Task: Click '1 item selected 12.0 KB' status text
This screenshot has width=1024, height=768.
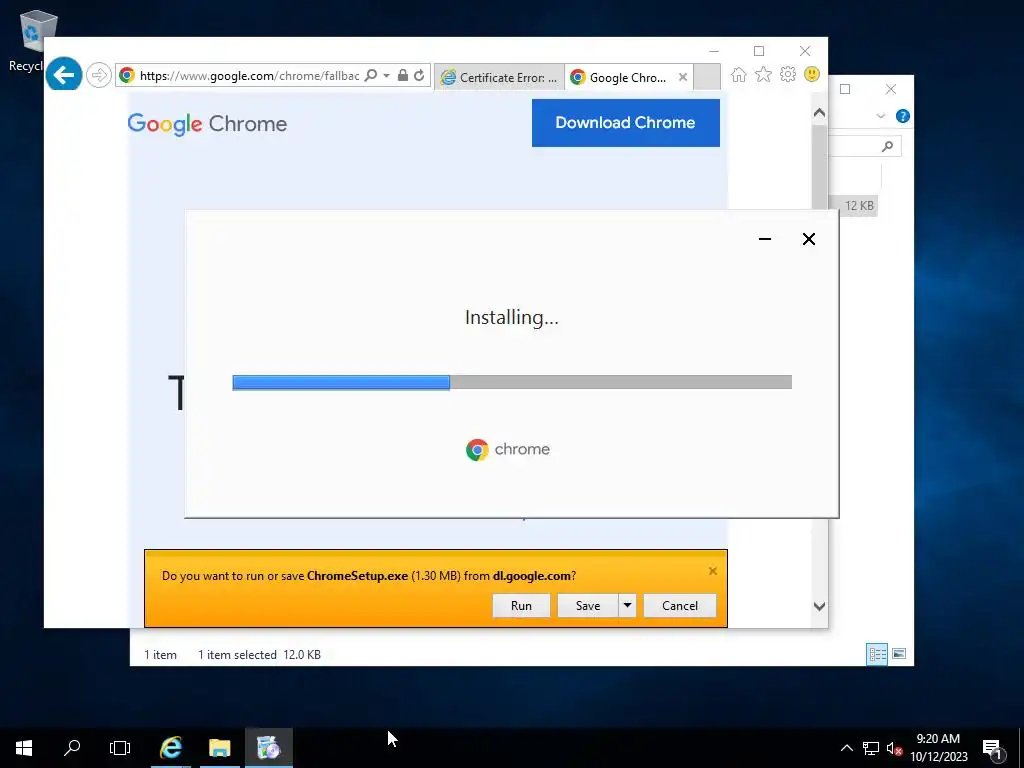Action: (259, 654)
